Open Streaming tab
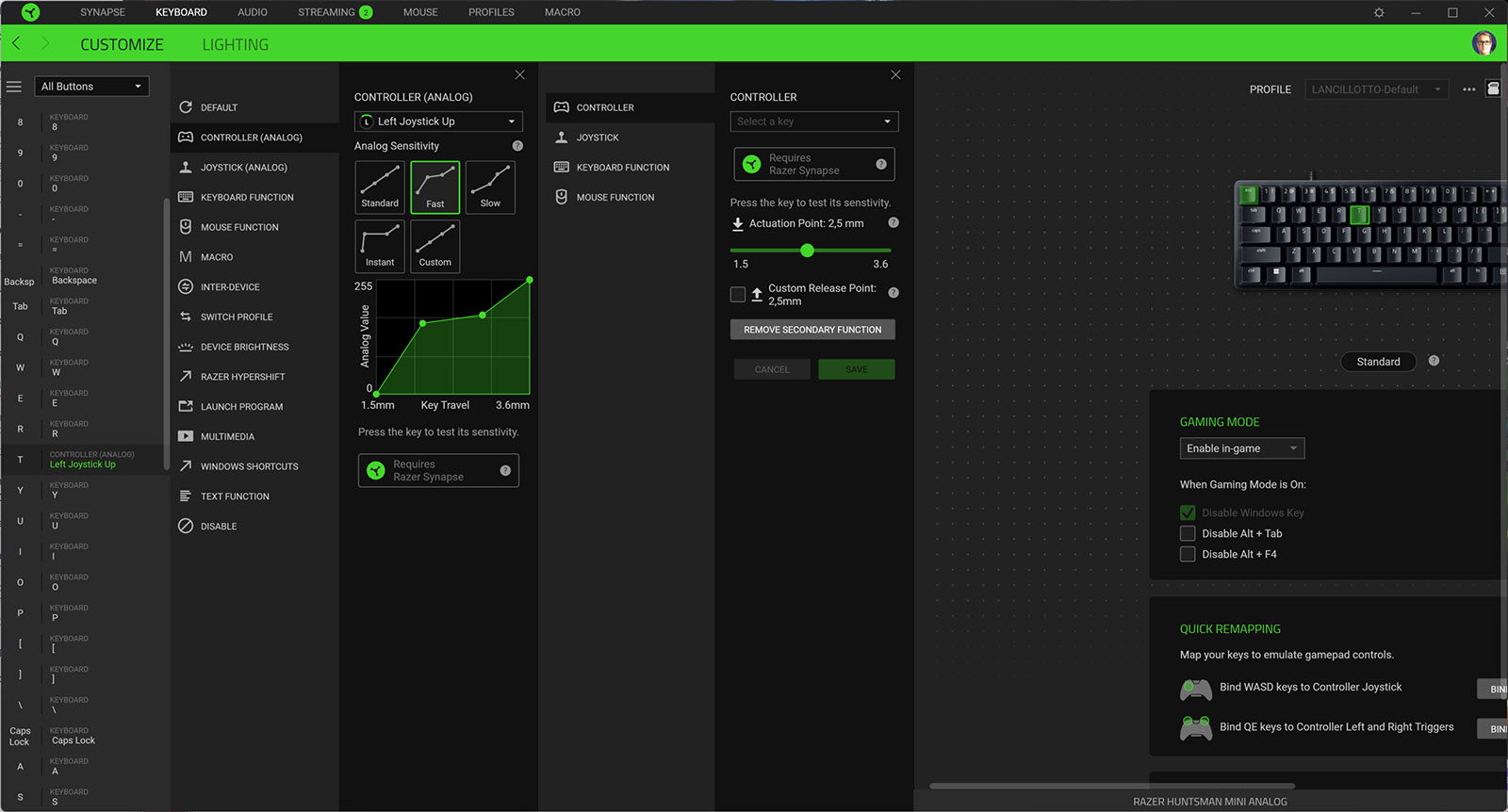This screenshot has width=1508, height=812. 335,12
